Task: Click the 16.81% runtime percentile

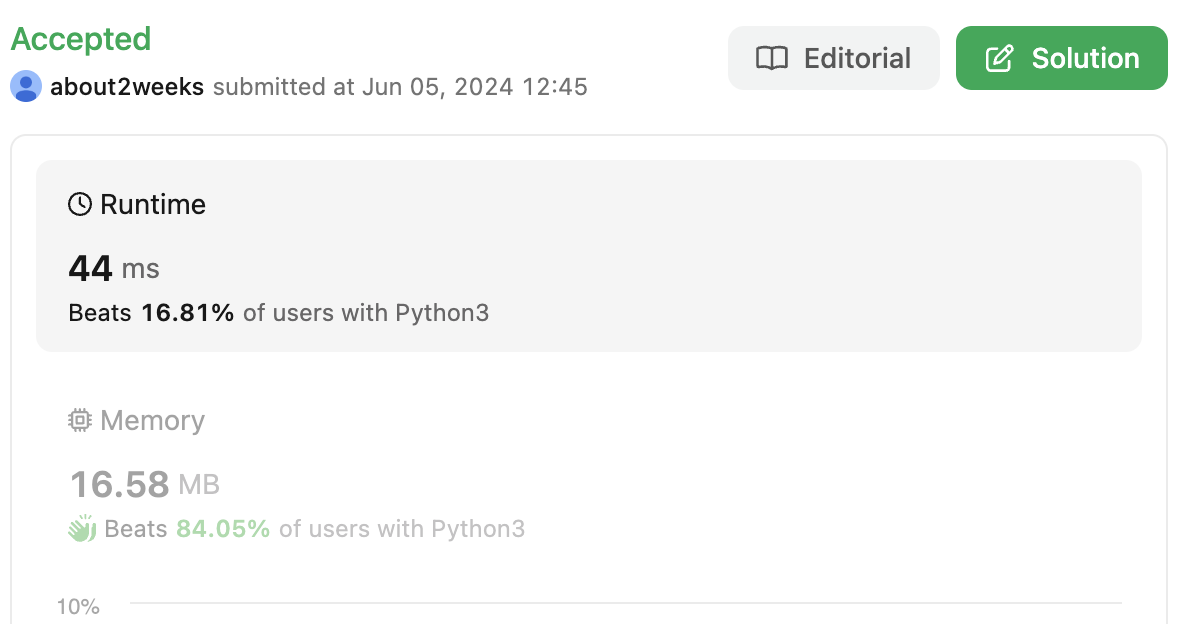Action: (x=188, y=312)
